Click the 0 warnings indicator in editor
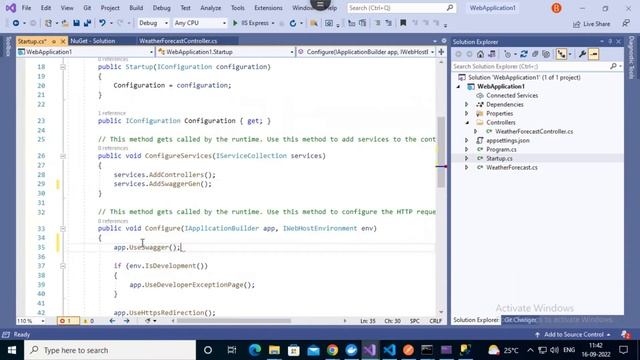This screenshot has width=640, height=360. coord(89,321)
